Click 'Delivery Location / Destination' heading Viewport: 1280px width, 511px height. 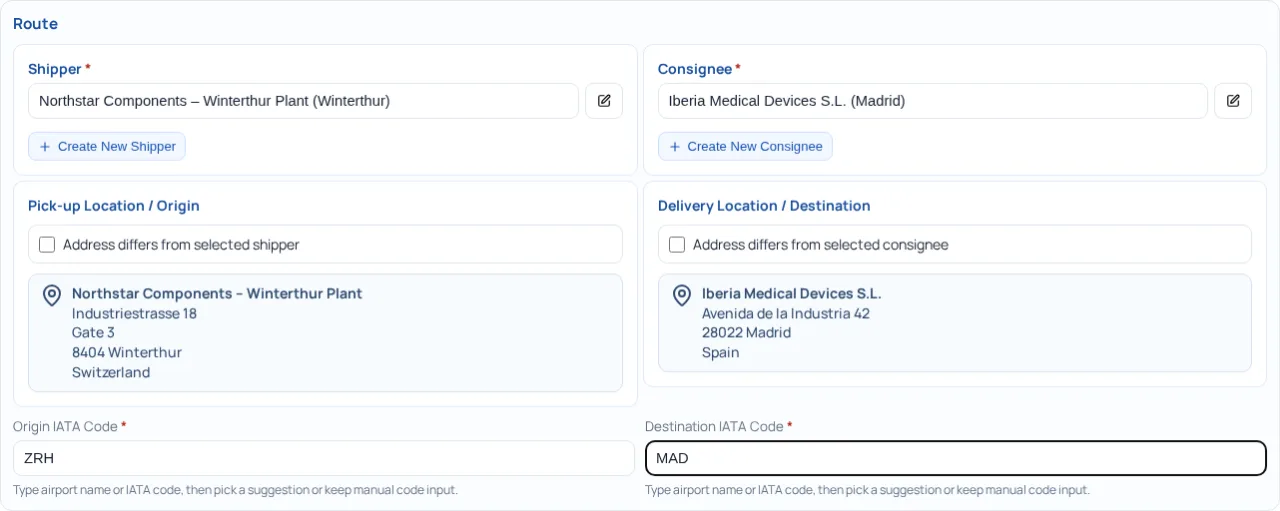[764, 206]
